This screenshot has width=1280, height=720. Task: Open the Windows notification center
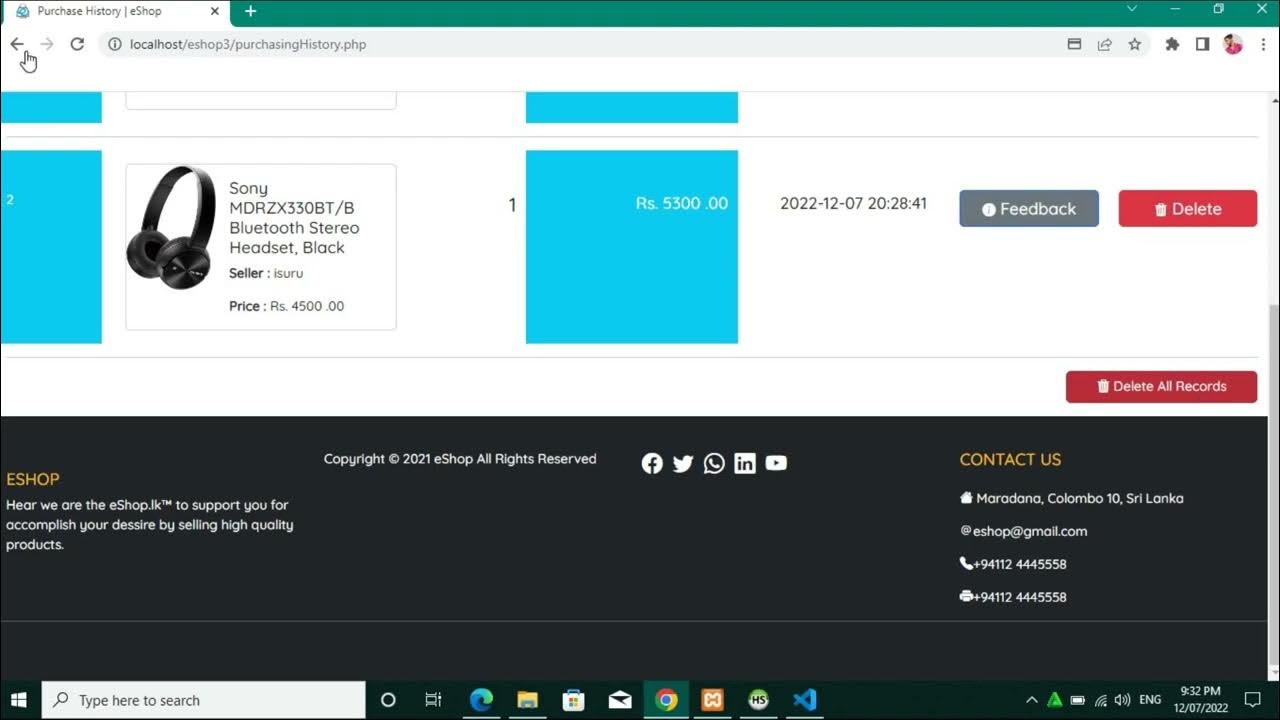click(x=1252, y=700)
